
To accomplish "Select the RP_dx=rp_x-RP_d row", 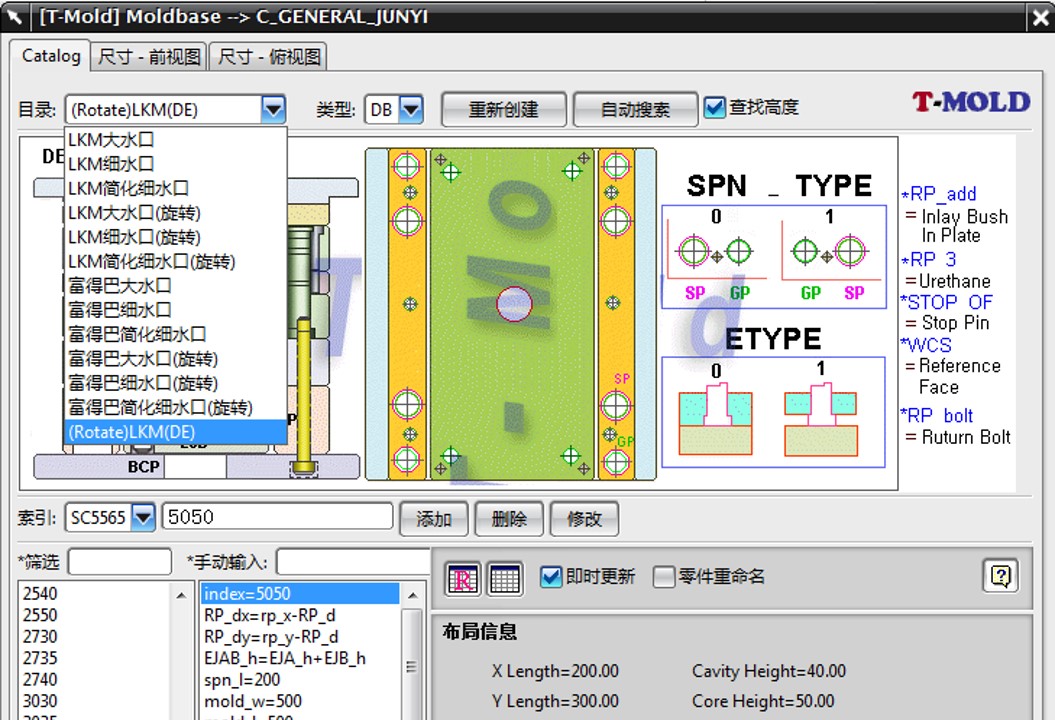I will 300,615.
